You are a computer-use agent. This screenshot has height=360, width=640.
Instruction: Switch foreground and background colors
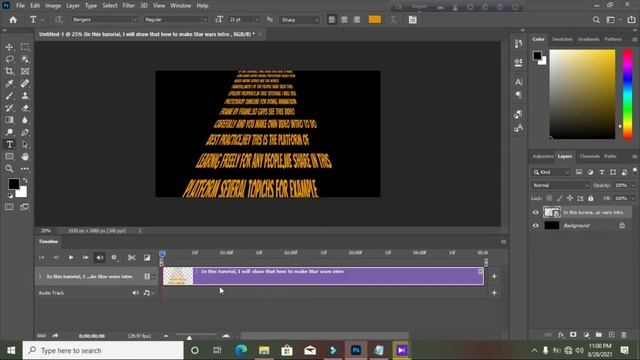pyautogui.click(x=25, y=180)
